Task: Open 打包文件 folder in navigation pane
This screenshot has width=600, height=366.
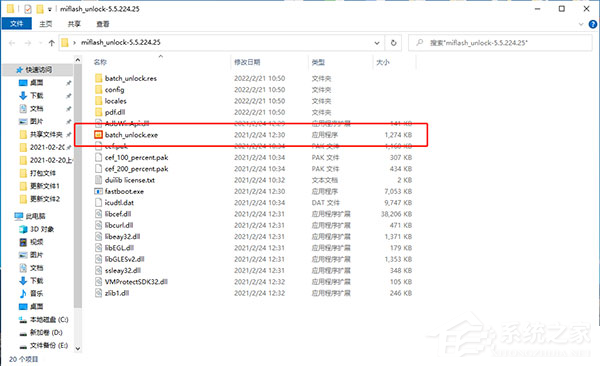Action: pyautogui.click(x=42, y=173)
